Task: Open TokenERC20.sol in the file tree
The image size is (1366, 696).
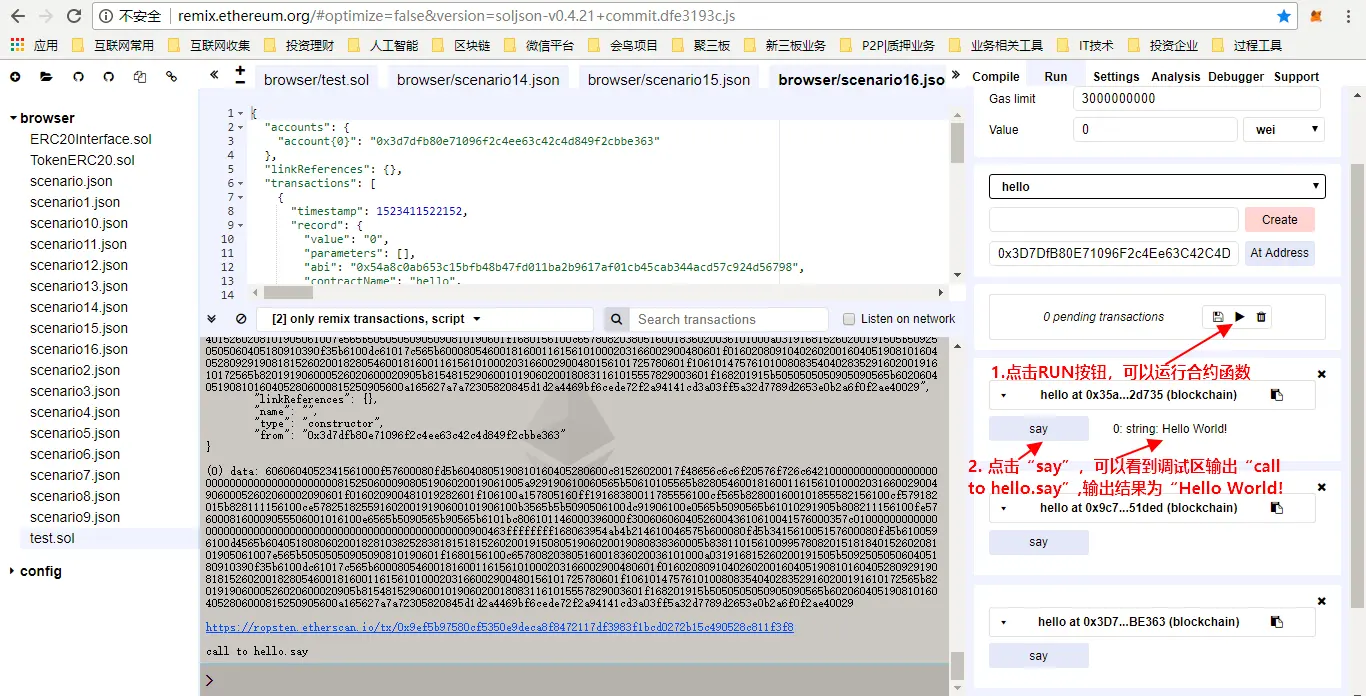Action: 82,160
